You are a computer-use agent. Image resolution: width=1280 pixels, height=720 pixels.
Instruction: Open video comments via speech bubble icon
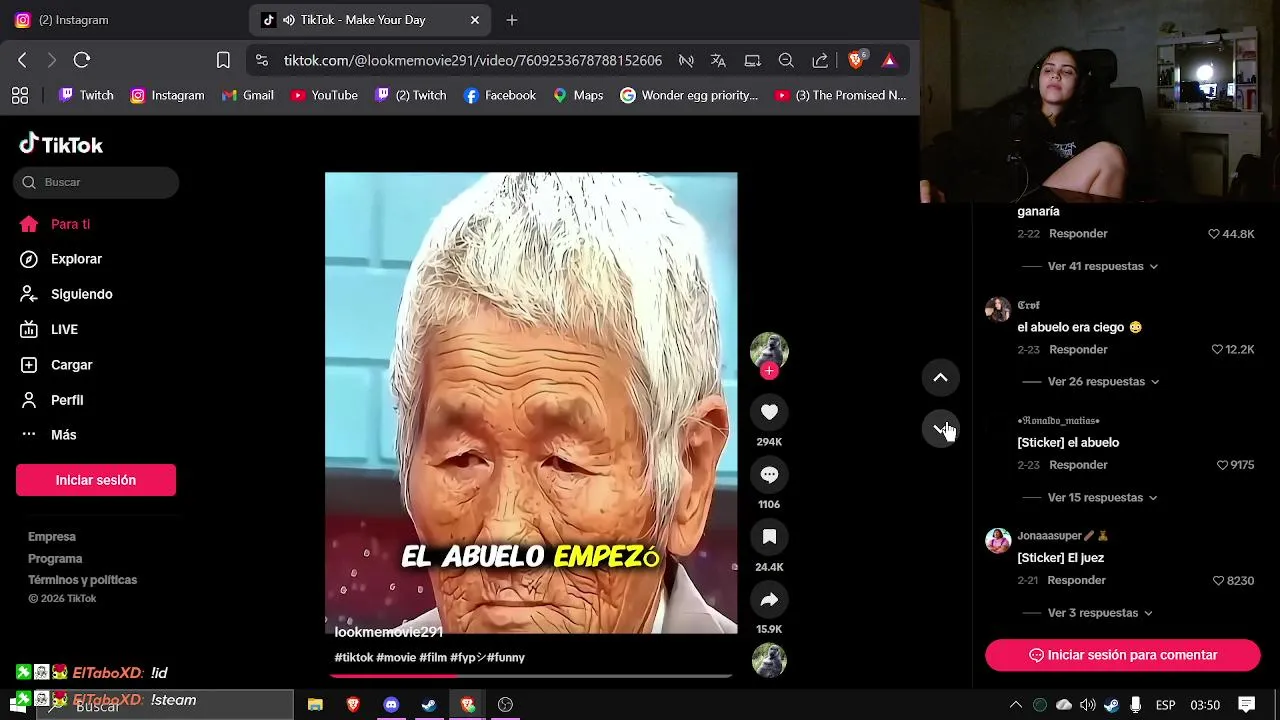[769, 475]
